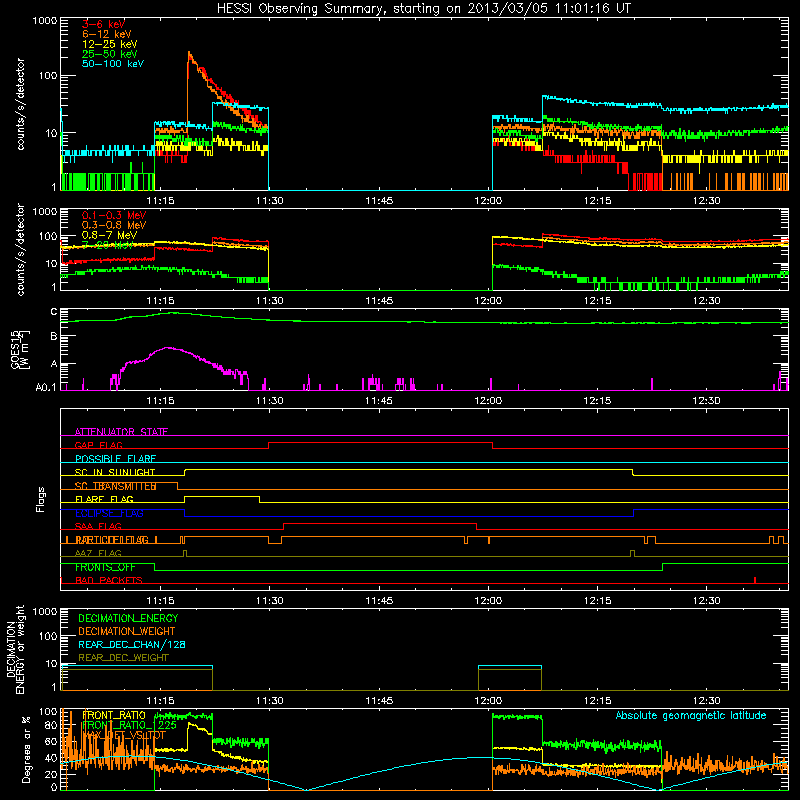This screenshot has height=800, width=800.
Task: Click the vertical Flags axis title
Action: 40,499
